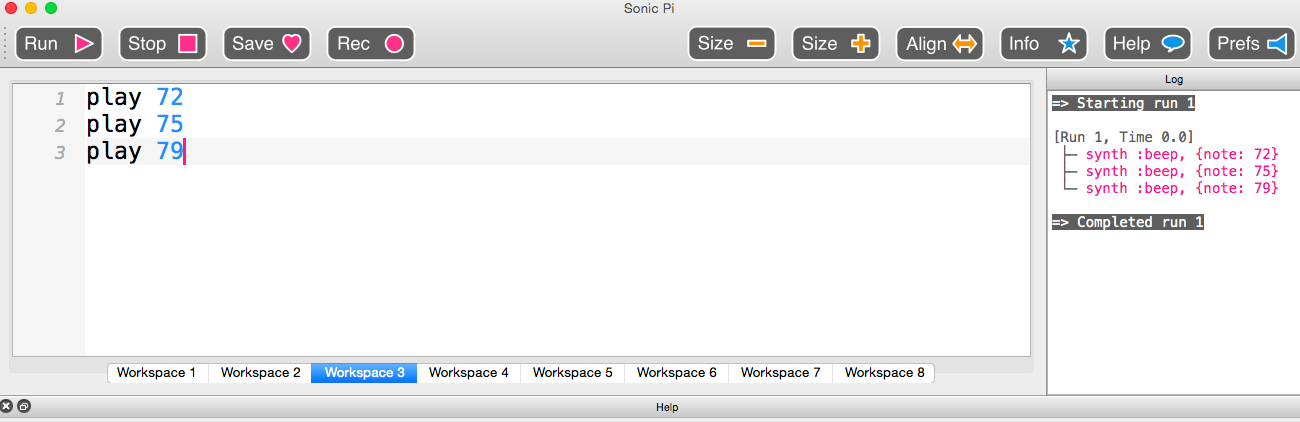Image resolution: width=1300 pixels, height=422 pixels.
Task: Switch to Workspace 1 tab
Action: click(x=157, y=373)
